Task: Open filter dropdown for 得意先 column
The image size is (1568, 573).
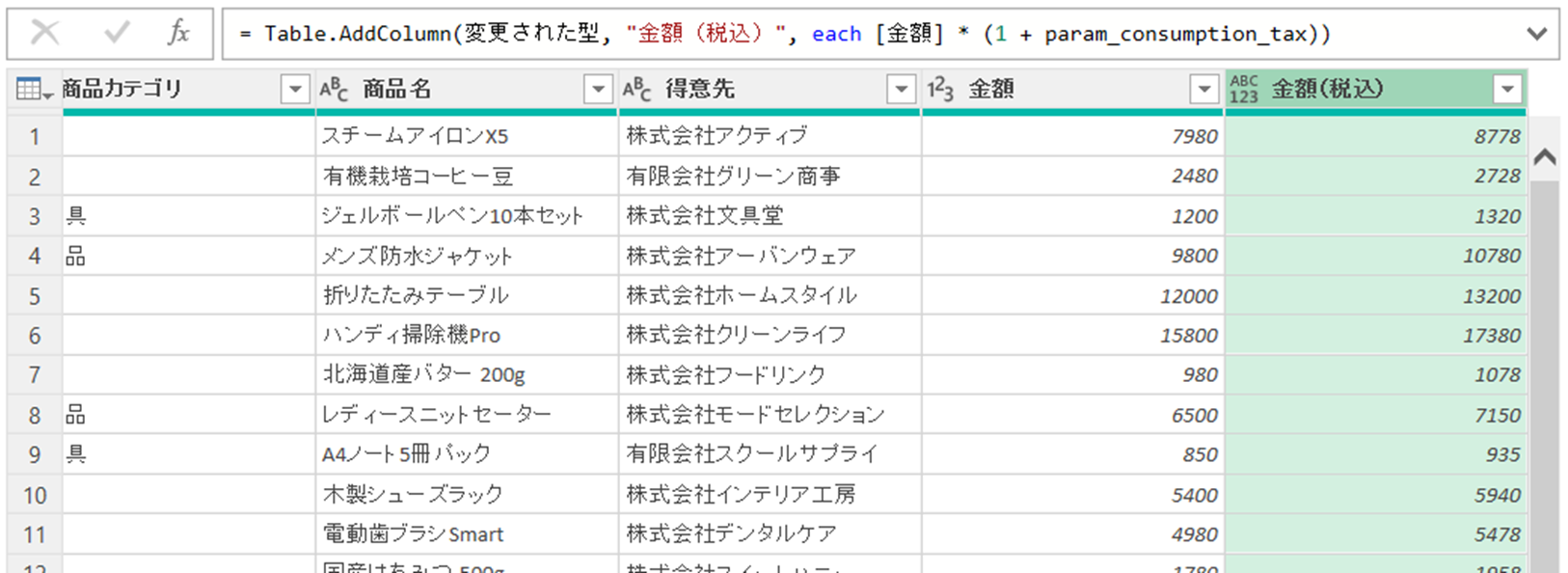Action: pyautogui.click(x=901, y=90)
